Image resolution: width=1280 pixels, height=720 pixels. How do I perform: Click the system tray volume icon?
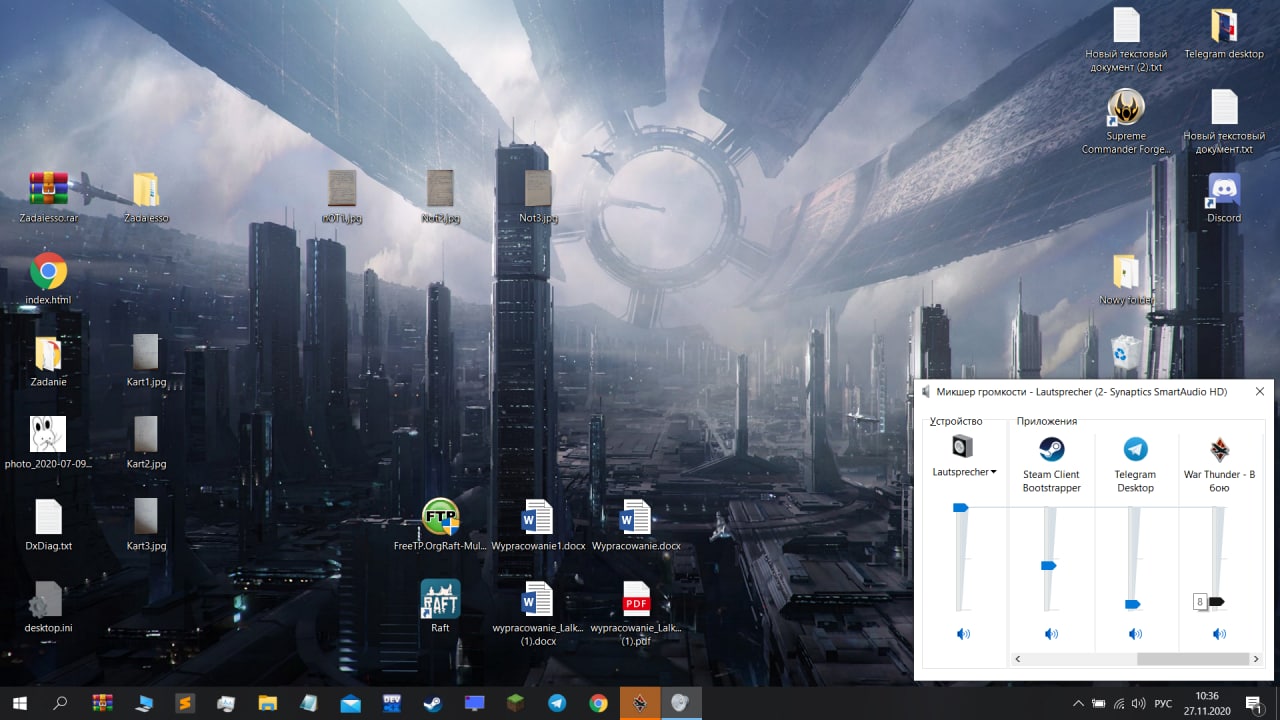1139,704
